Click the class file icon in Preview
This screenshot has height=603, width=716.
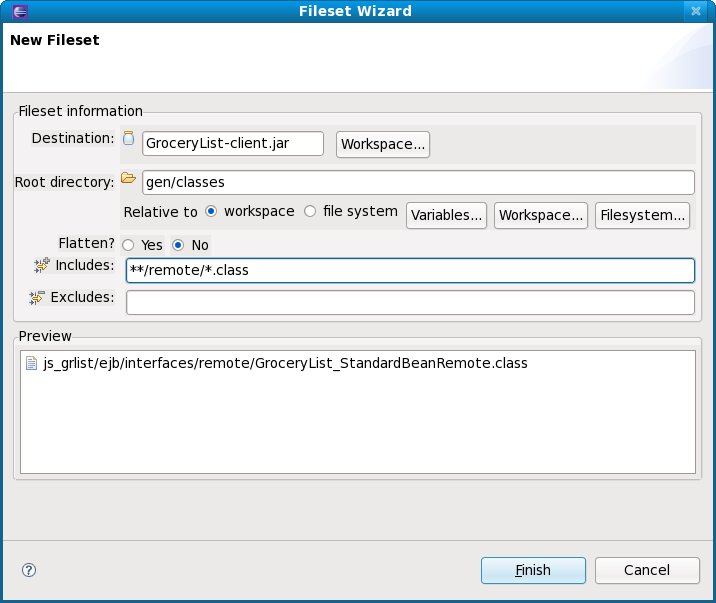(x=33, y=364)
